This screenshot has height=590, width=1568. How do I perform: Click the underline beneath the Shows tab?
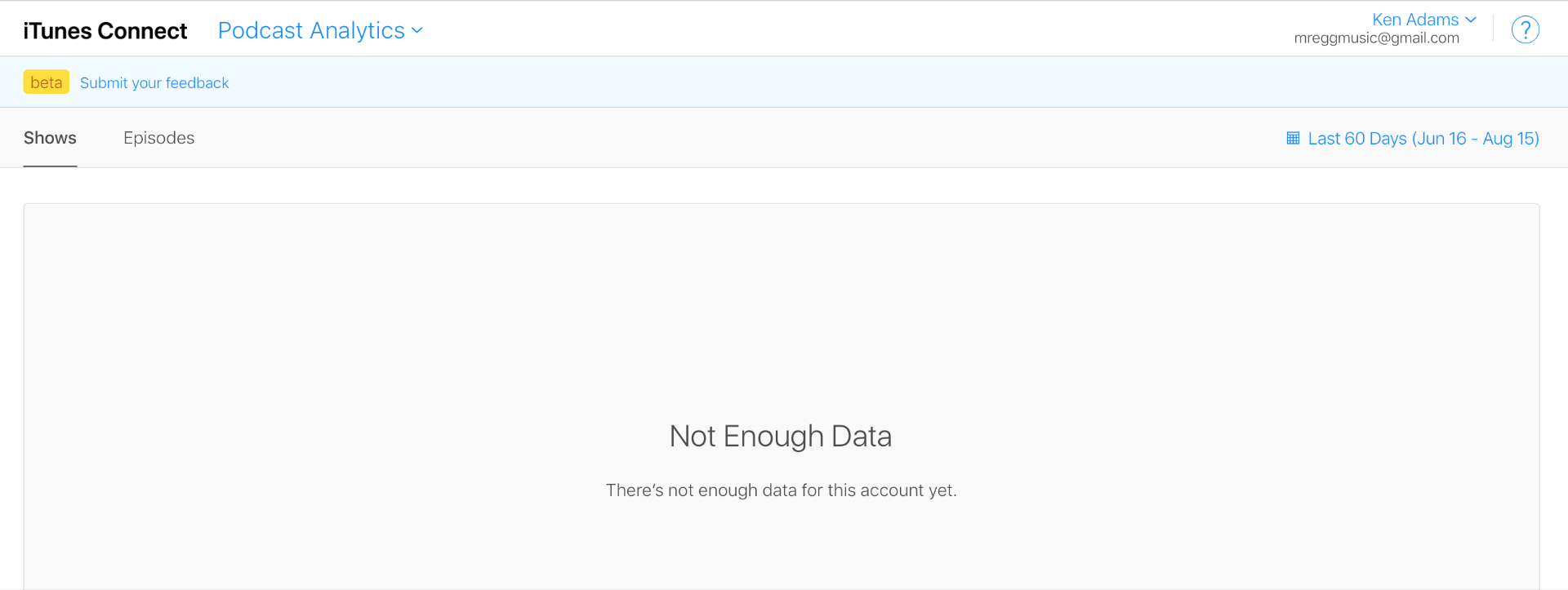click(50, 166)
